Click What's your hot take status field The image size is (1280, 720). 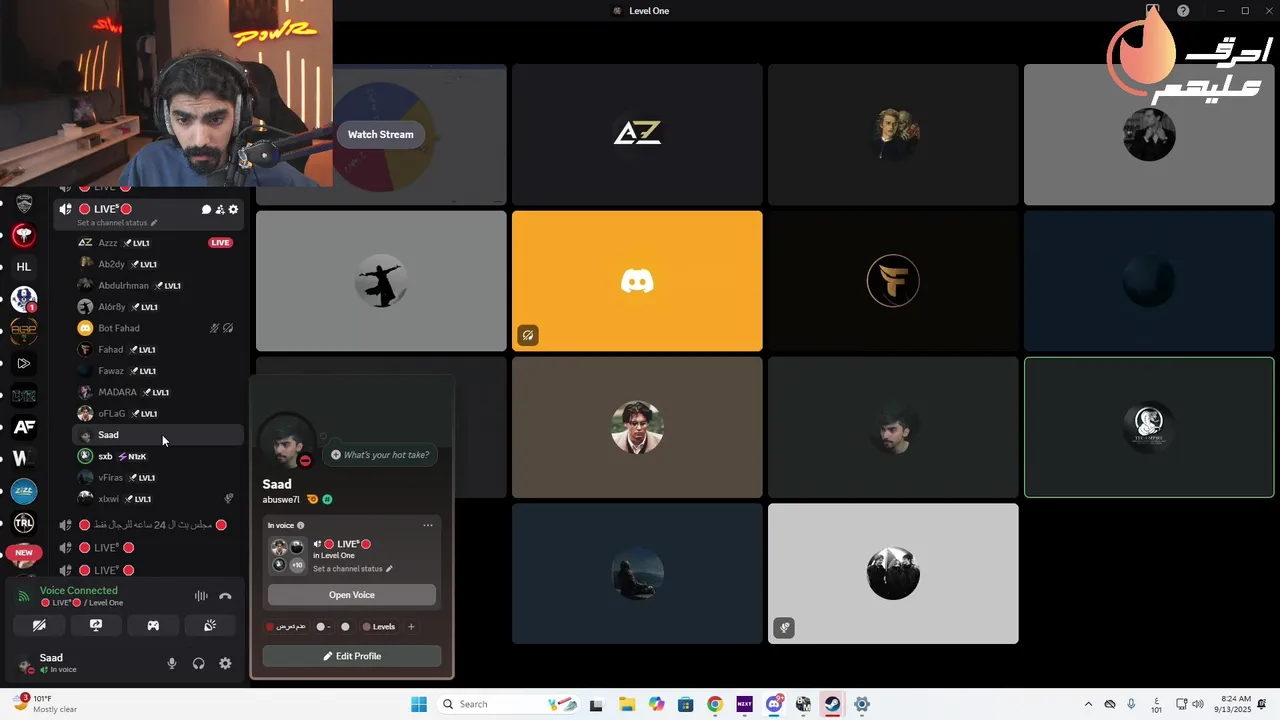[x=380, y=455]
